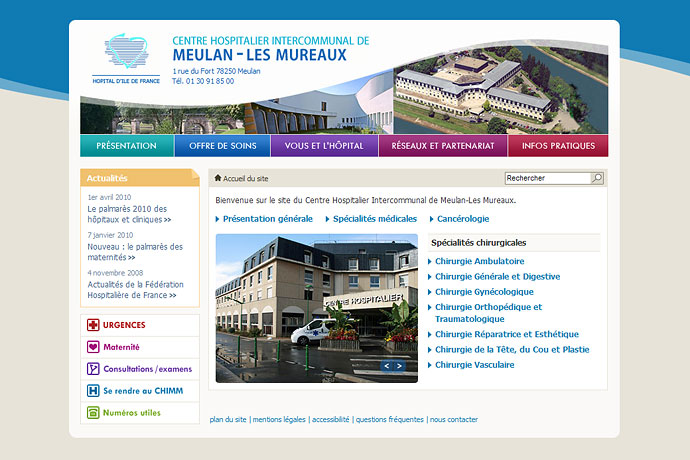
Task: Click the magnifier search icon
Action: 597,178
